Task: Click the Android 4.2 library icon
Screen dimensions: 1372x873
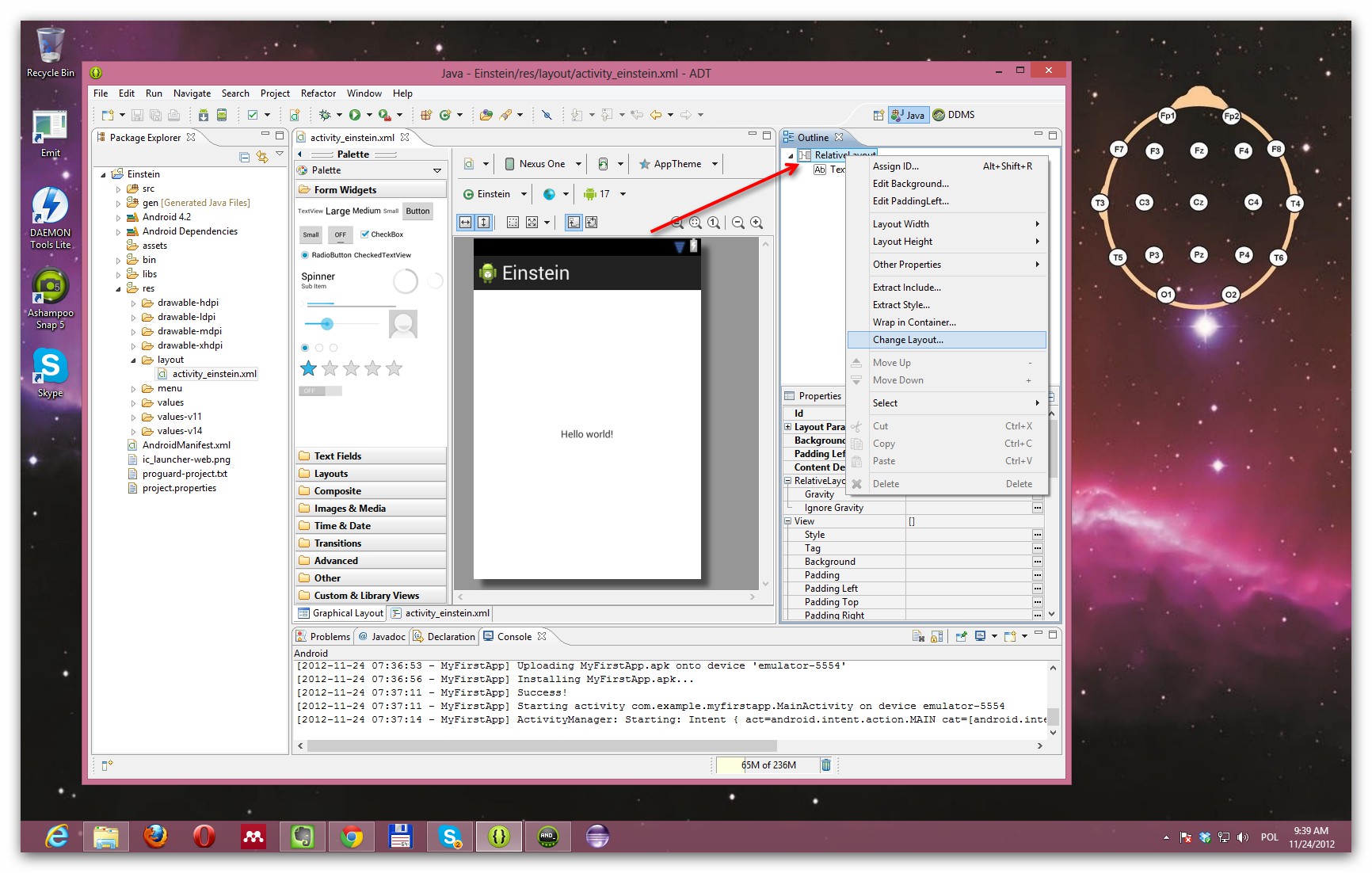Action: pos(132,217)
